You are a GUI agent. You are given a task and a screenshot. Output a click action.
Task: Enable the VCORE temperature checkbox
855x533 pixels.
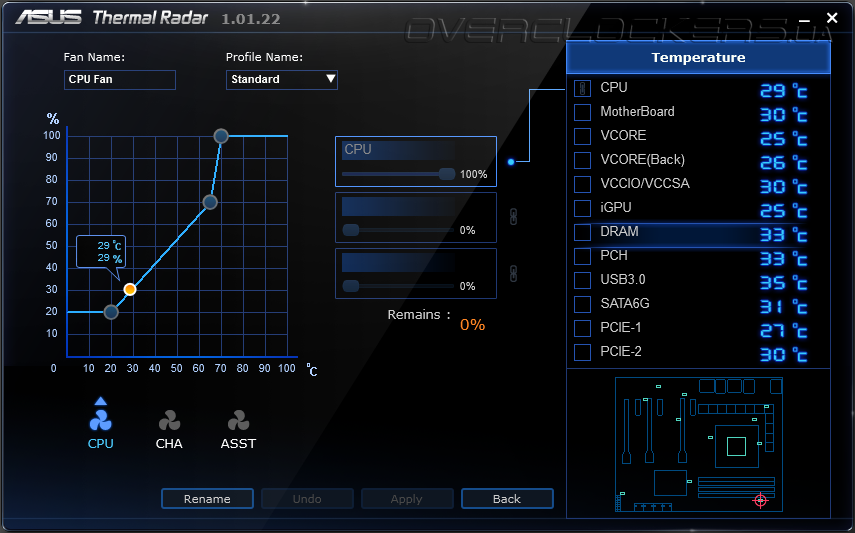point(582,136)
